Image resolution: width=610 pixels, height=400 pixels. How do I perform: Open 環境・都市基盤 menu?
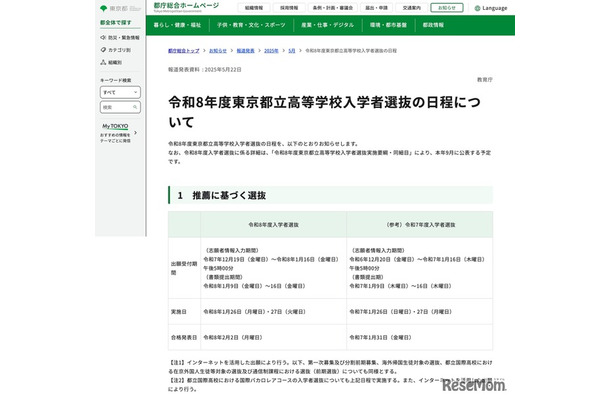[x=388, y=25]
